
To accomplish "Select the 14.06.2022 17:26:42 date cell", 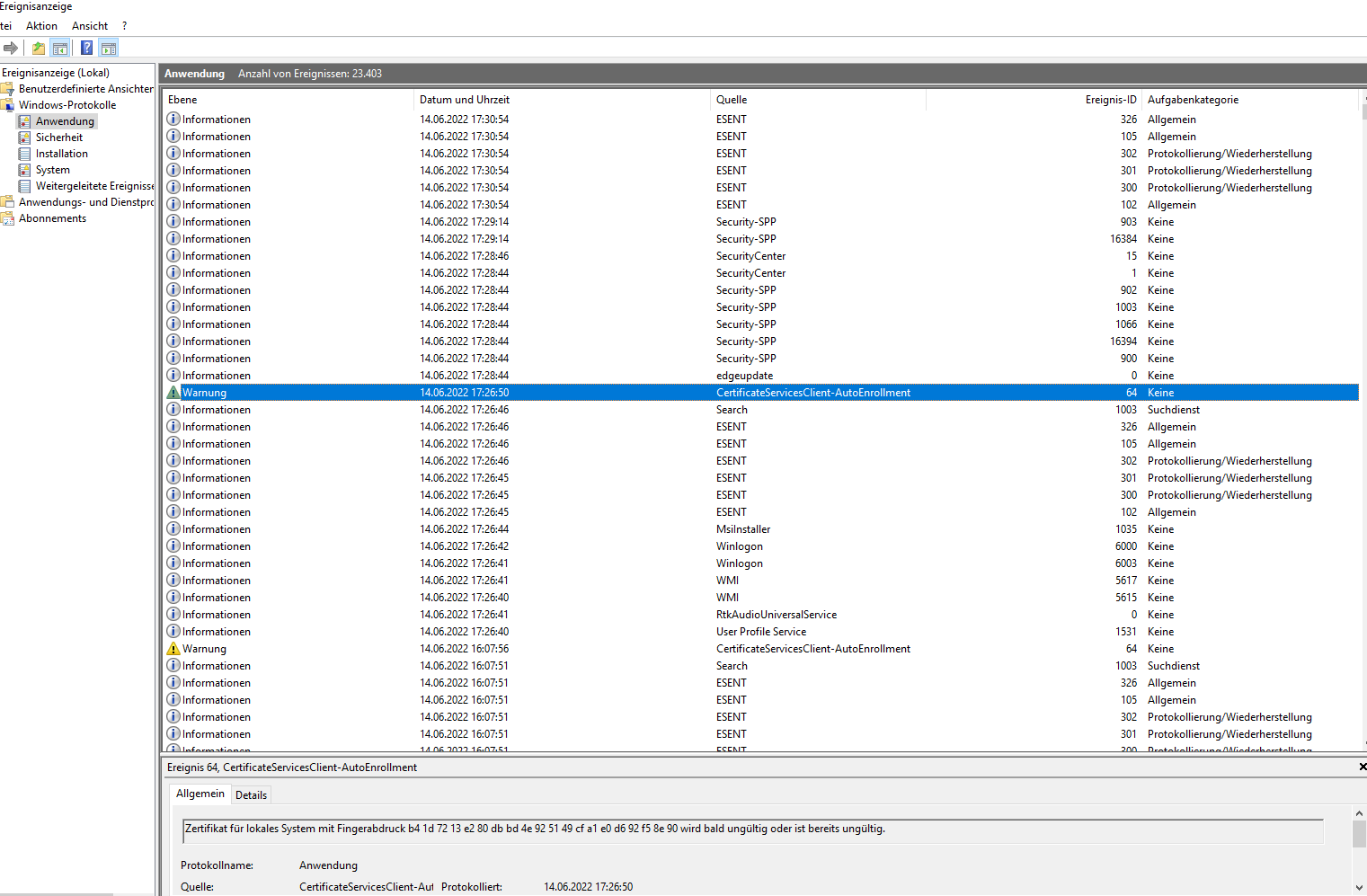I will [464, 546].
